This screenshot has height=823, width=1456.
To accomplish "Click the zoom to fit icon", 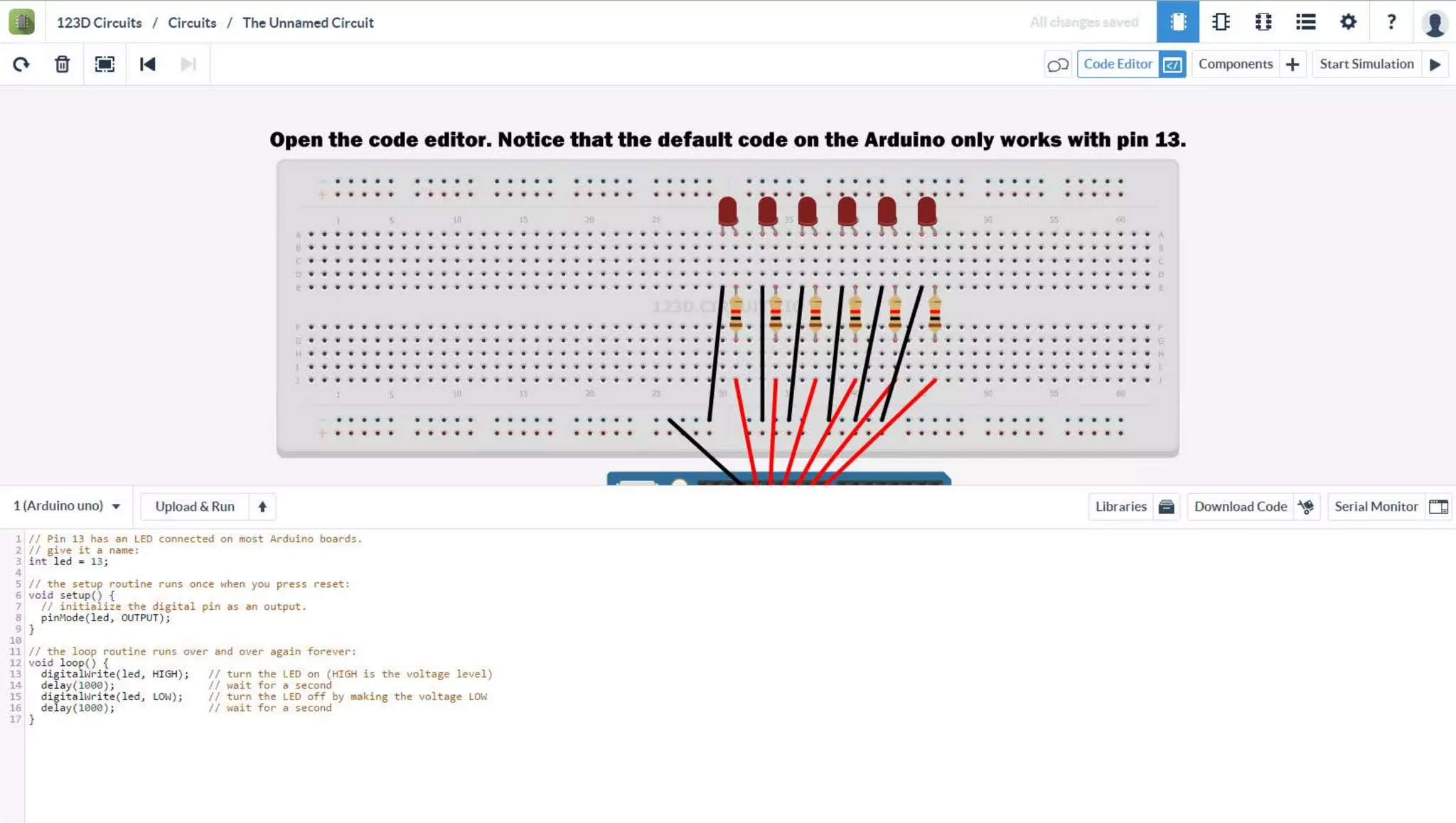I will [105, 65].
